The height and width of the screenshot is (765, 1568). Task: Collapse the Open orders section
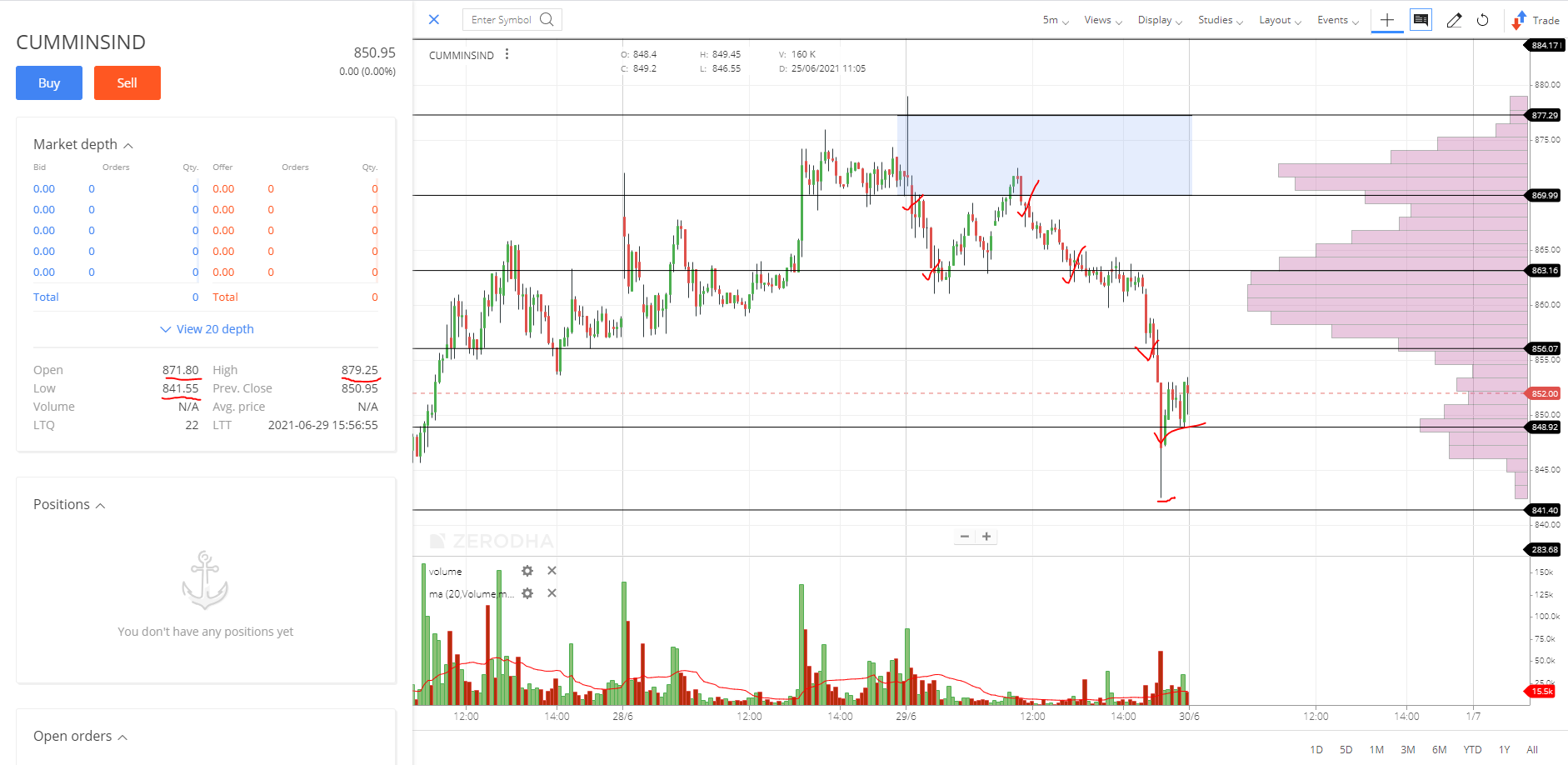pyautogui.click(x=123, y=737)
